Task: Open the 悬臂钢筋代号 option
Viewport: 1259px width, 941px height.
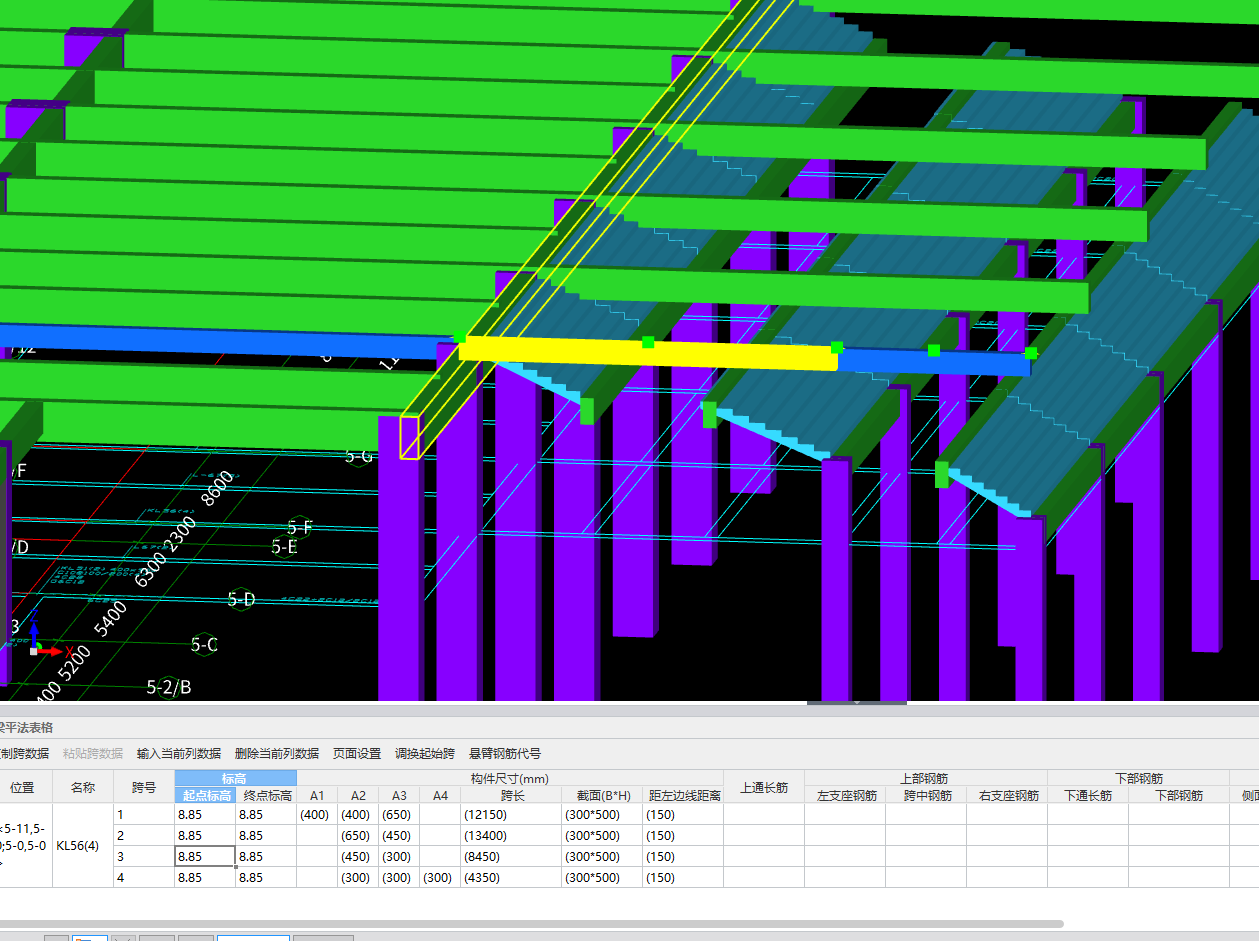Action: pyautogui.click(x=505, y=753)
